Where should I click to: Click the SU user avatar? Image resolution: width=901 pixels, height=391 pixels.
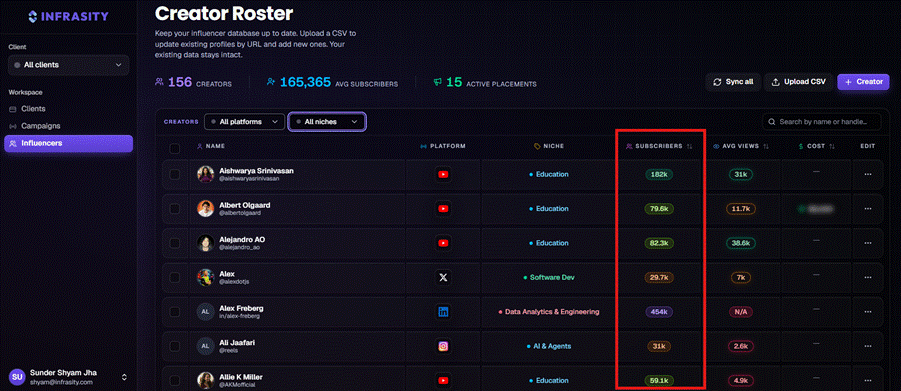(x=17, y=377)
